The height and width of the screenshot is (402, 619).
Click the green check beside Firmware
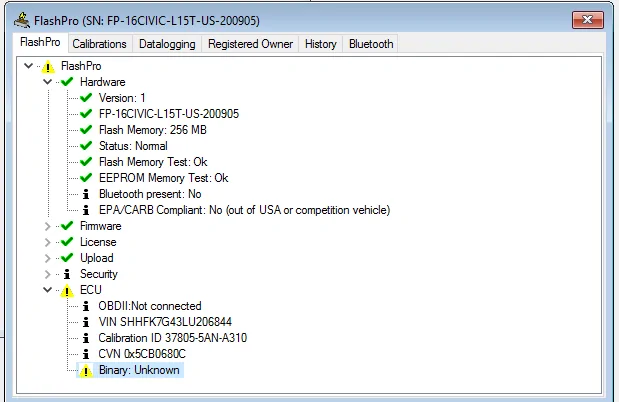coord(67,226)
